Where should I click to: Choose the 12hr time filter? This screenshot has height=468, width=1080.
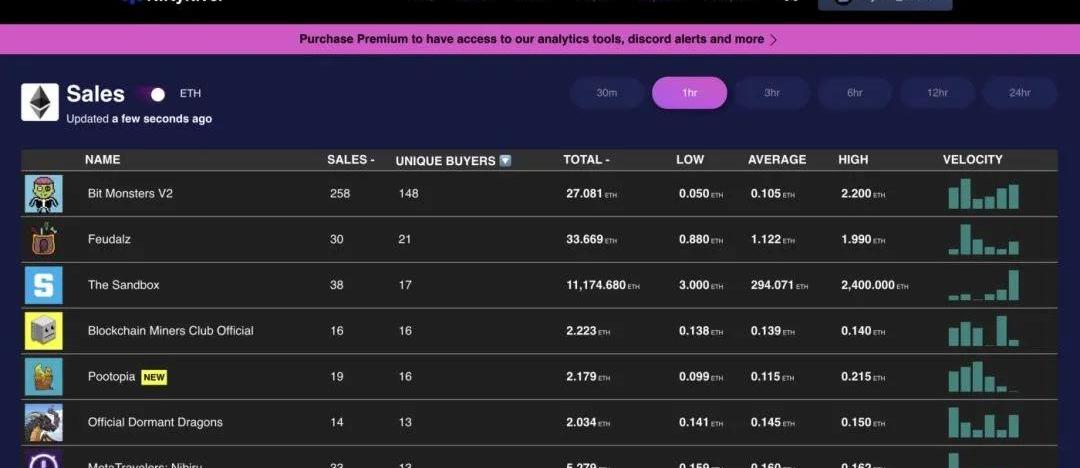tap(937, 93)
